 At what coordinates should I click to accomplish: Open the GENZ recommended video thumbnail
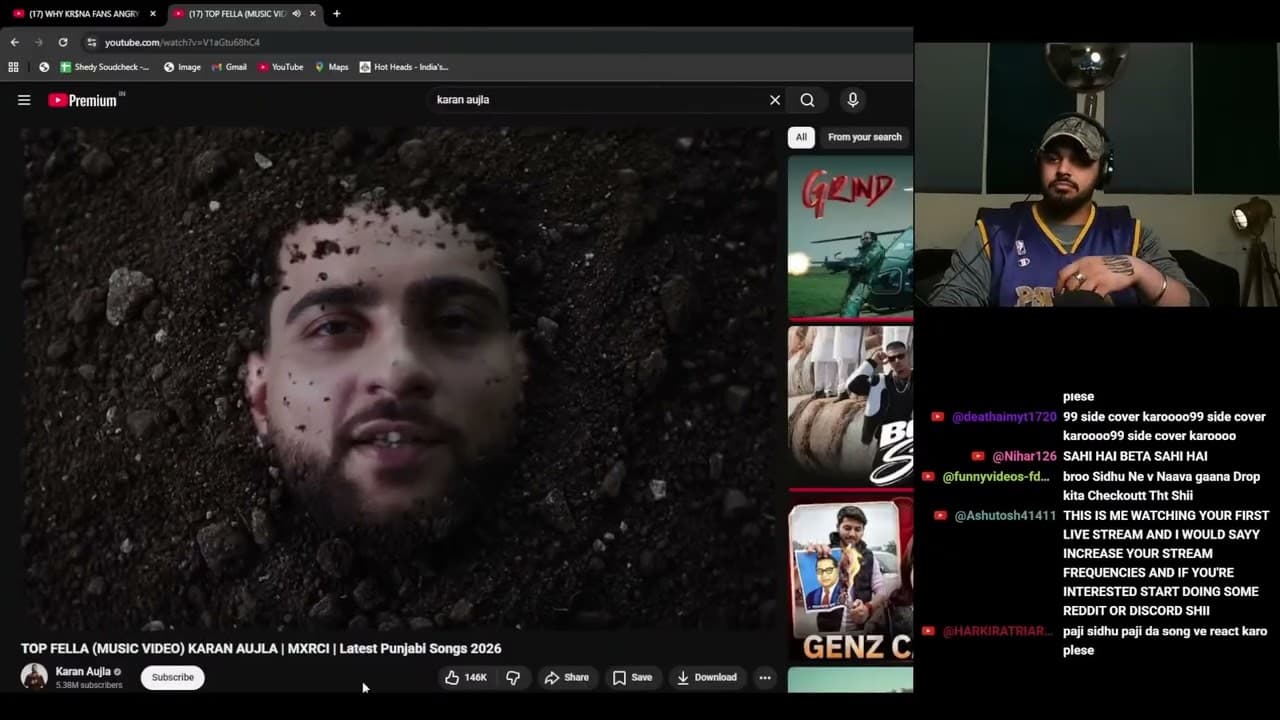click(x=850, y=578)
